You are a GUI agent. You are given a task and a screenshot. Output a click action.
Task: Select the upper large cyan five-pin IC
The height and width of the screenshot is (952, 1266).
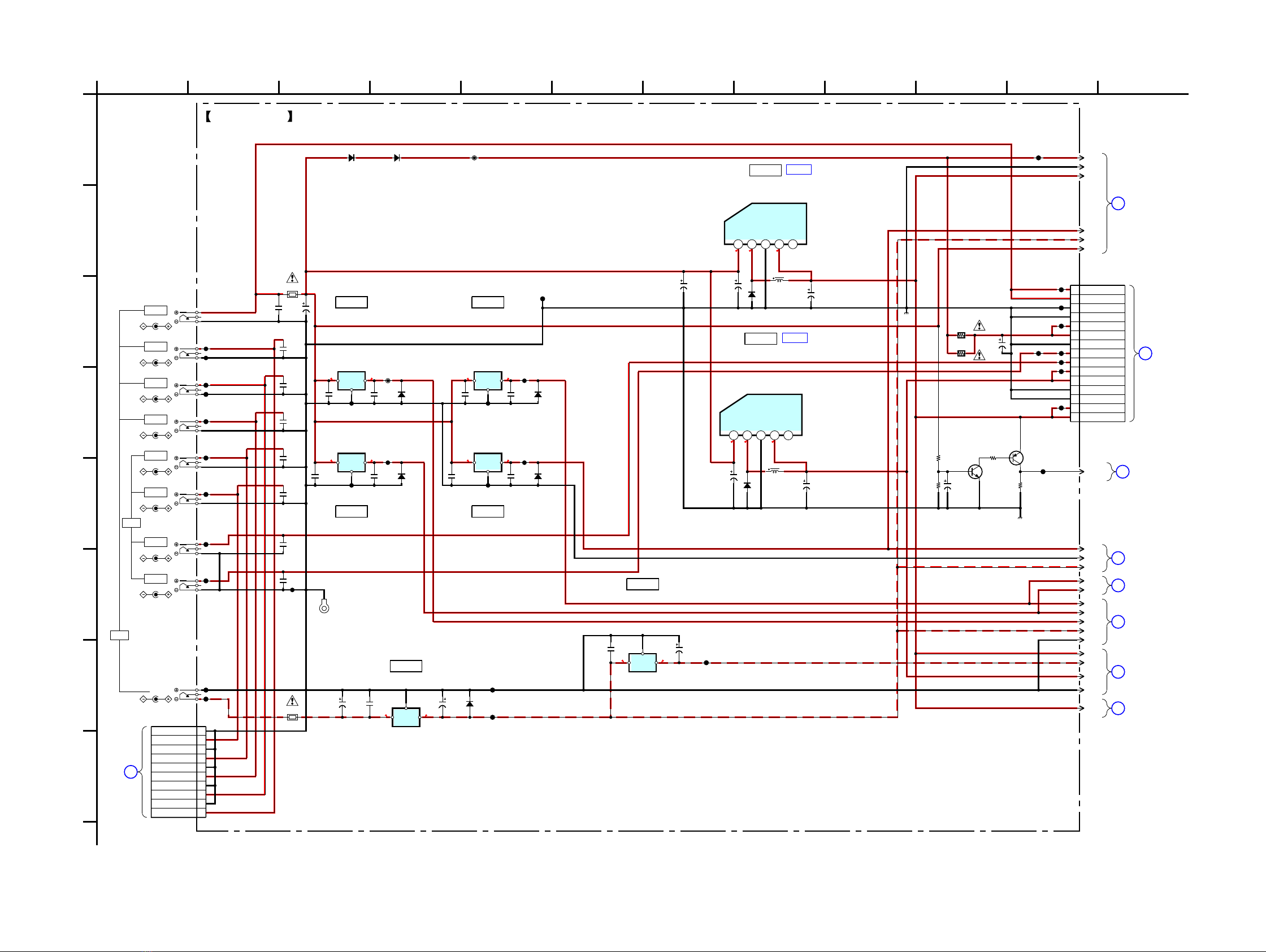pyautogui.click(x=765, y=225)
